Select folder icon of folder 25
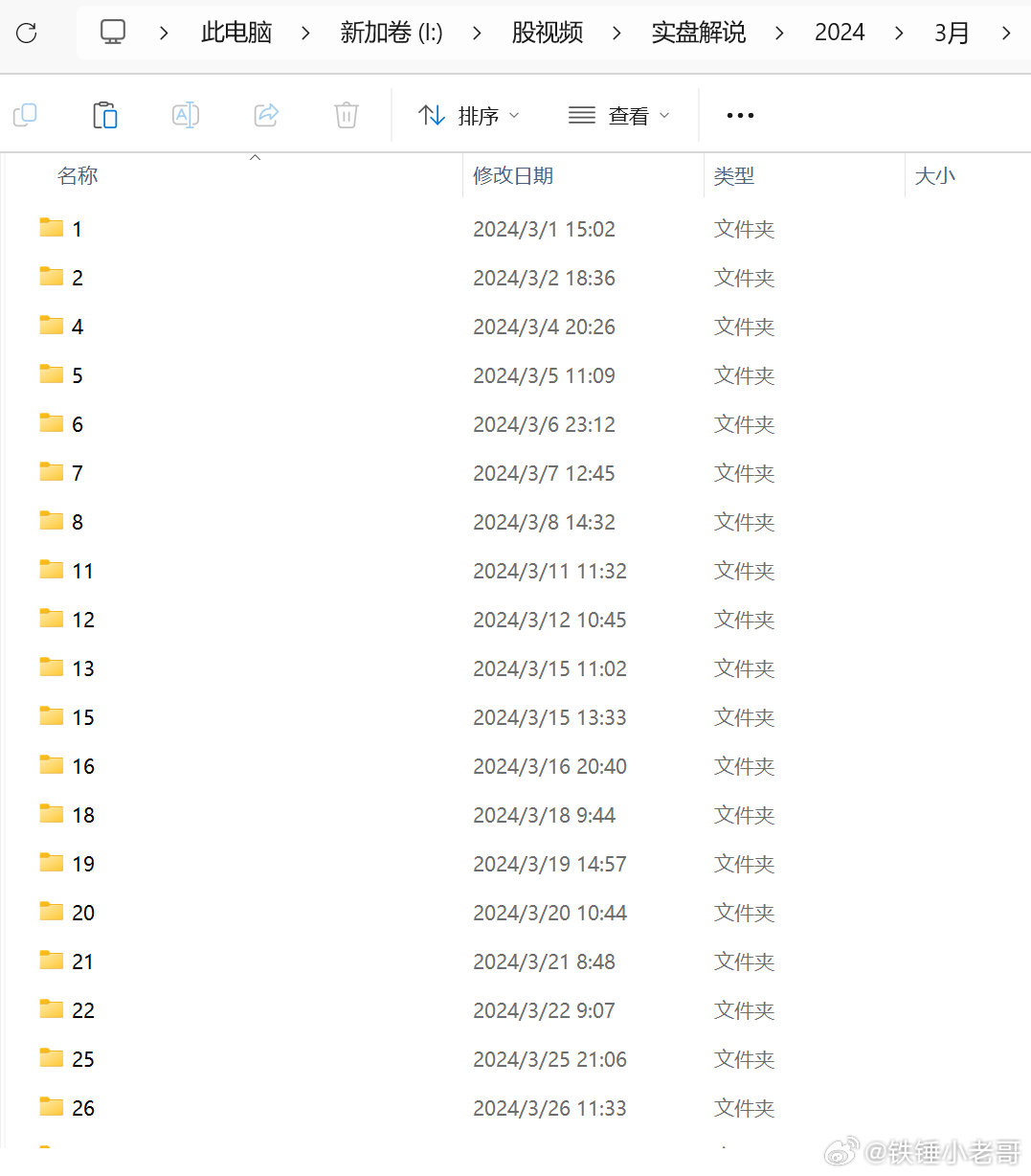Viewport: 1031px width, 1176px height. coord(52,1057)
